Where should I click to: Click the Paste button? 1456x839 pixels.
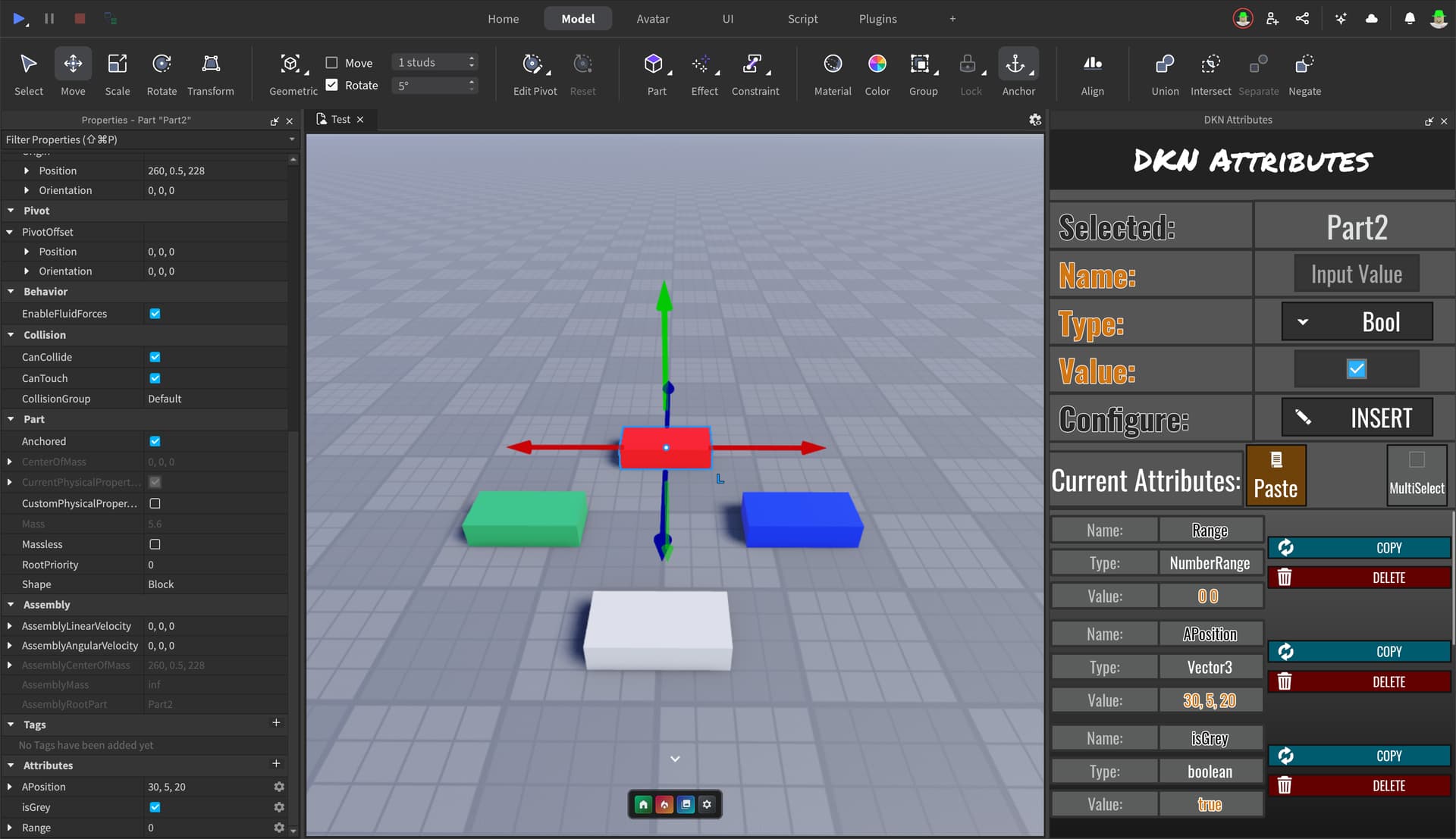(x=1276, y=475)
